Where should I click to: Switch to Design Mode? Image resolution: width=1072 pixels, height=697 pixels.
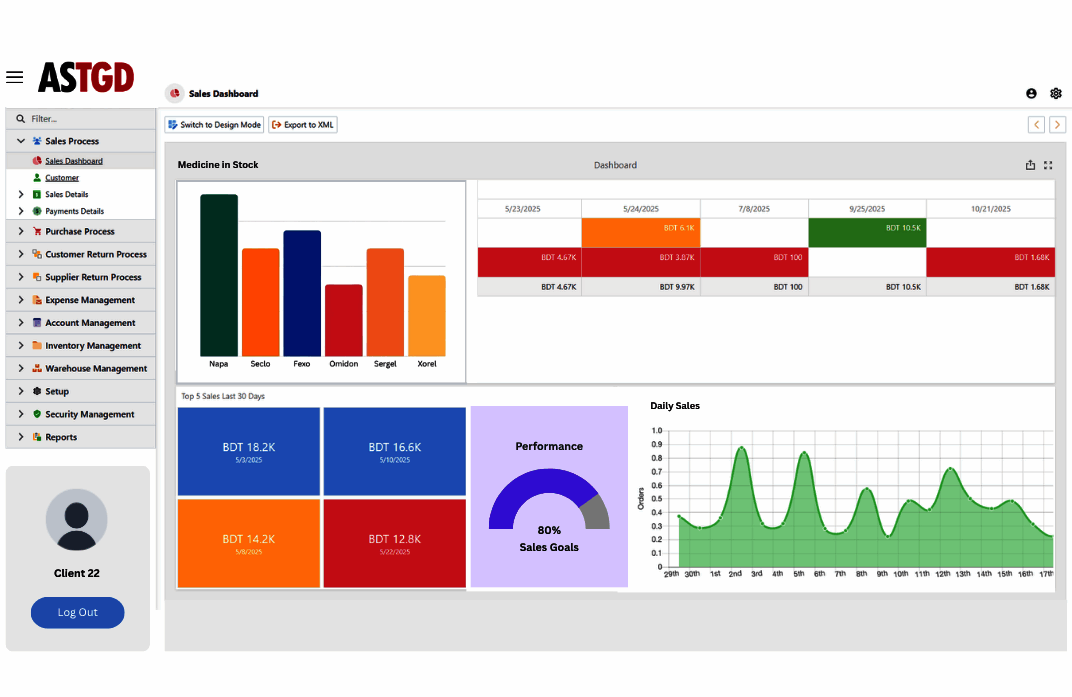point(214,124)
